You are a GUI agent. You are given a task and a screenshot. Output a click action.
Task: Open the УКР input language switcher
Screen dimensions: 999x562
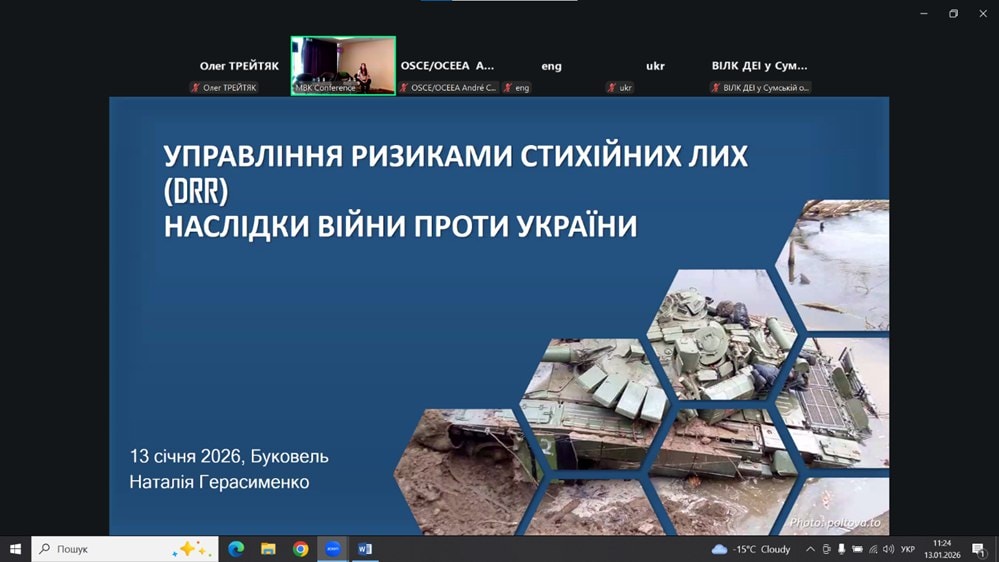coord(907,549)
